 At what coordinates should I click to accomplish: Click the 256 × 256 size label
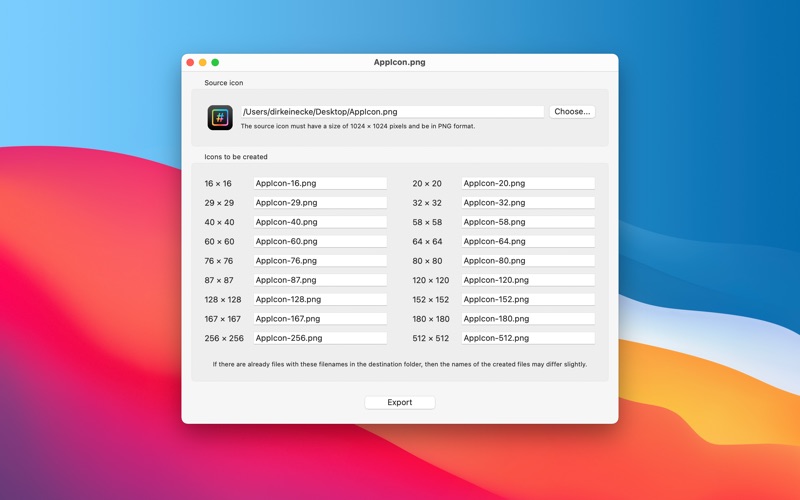pos(224,338)
